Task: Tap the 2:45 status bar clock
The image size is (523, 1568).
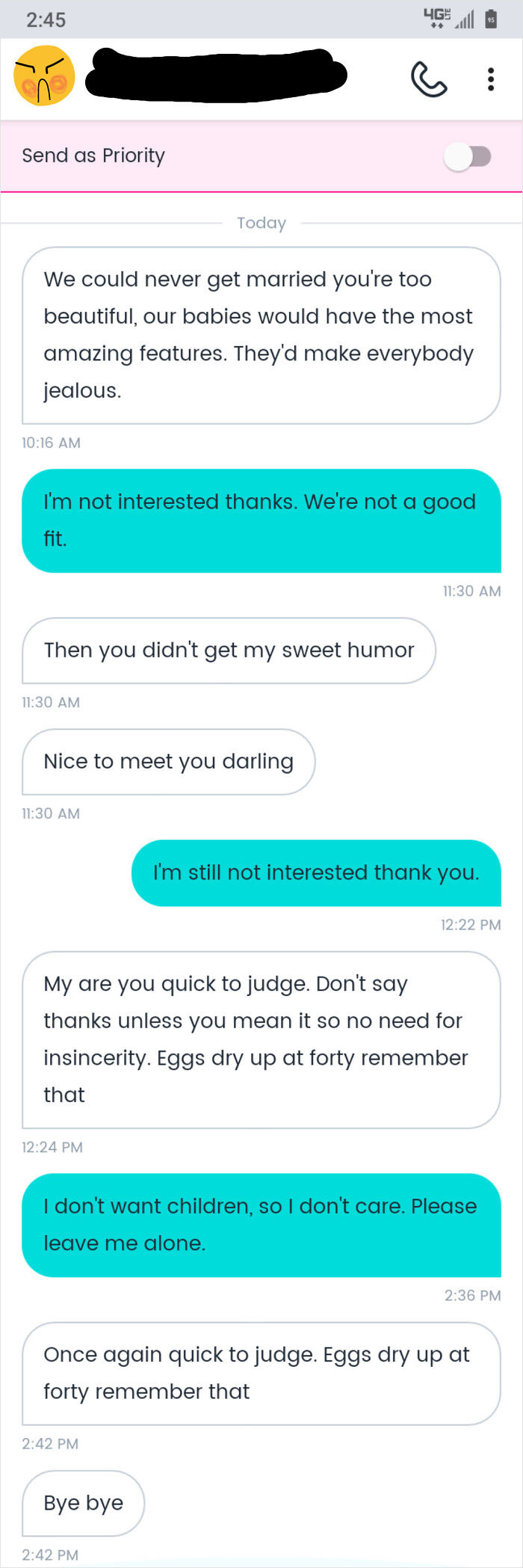Action: pyautogui.click(x=46, y=19)
